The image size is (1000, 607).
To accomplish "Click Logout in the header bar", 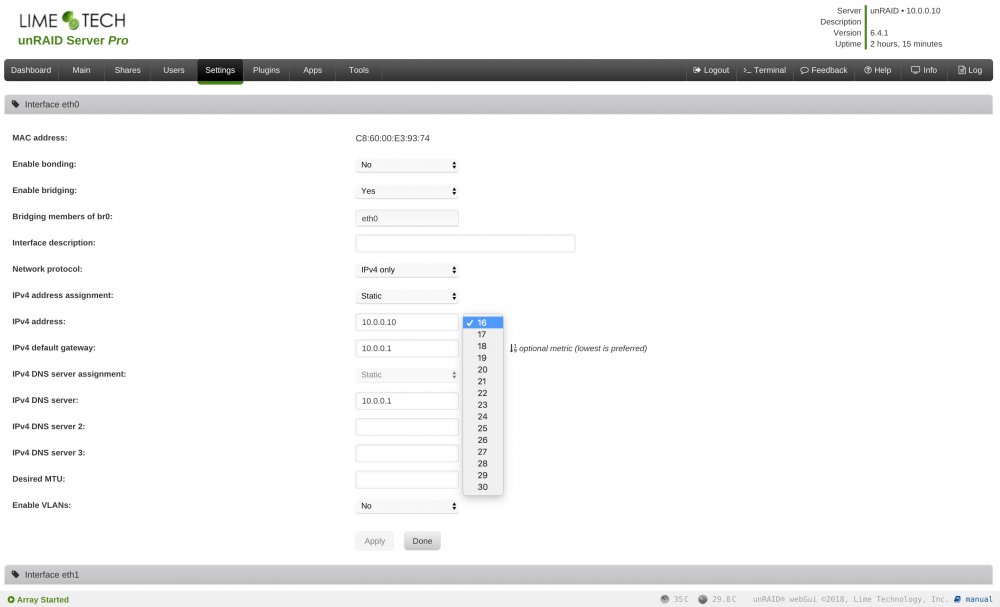I will tap(711, 70).
